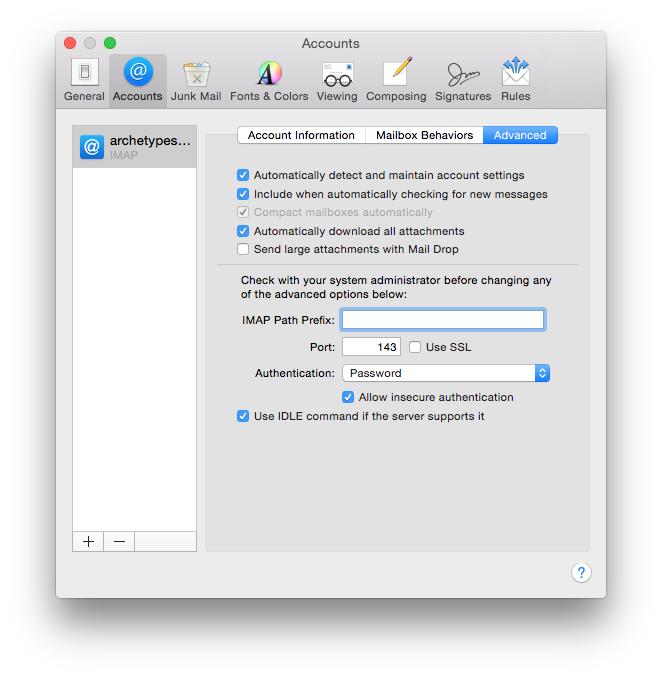The height and width of the screenshot is (678, 662).
Task: Add a new account with plus button
Action: coord(88,541)
